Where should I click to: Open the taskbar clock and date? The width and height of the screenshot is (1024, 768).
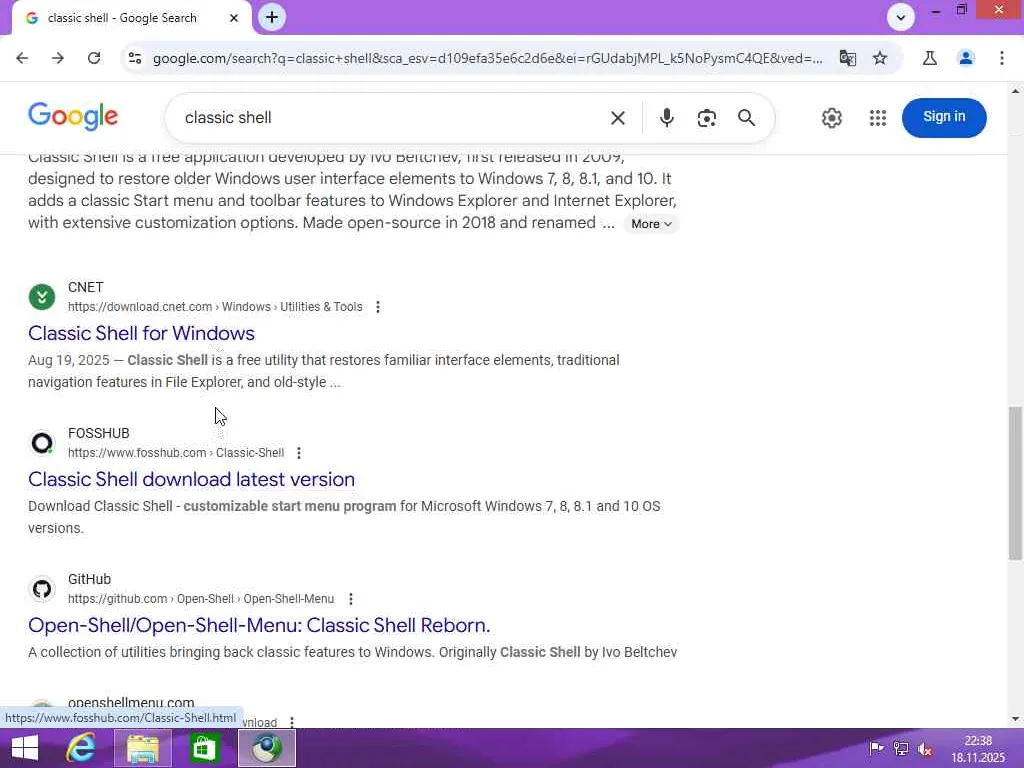click(x=978, y=749)
